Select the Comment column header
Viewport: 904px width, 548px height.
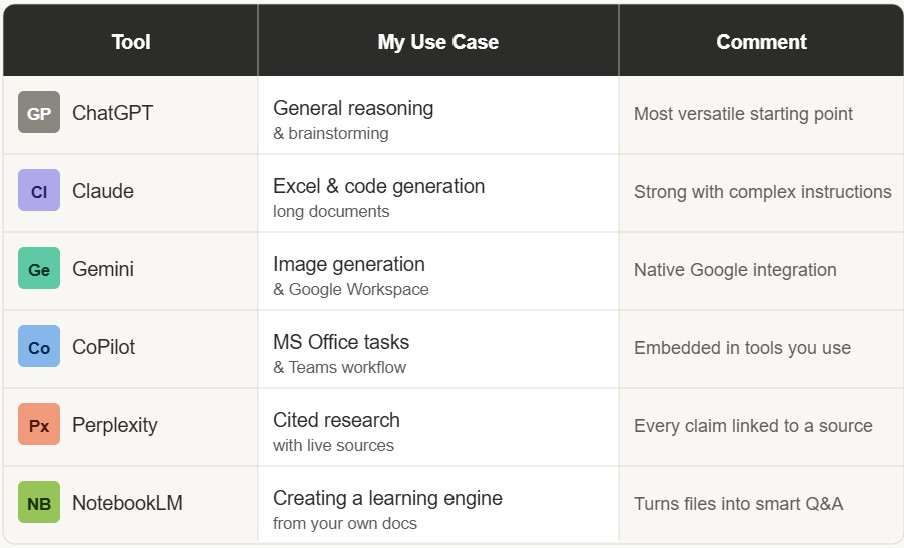click(x=761, y=42)
